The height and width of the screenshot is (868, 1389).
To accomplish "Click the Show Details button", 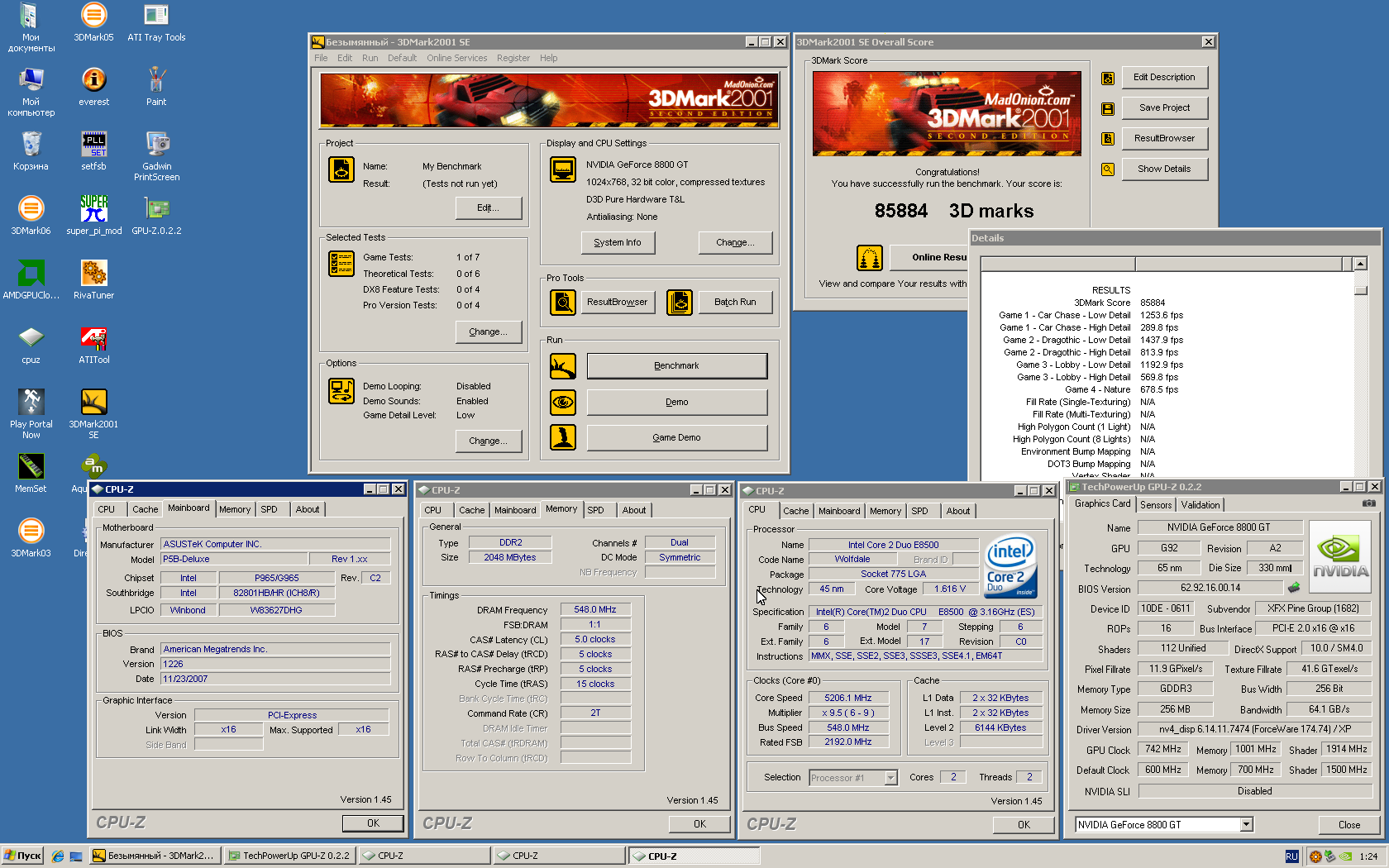I will click(1164, 169).
